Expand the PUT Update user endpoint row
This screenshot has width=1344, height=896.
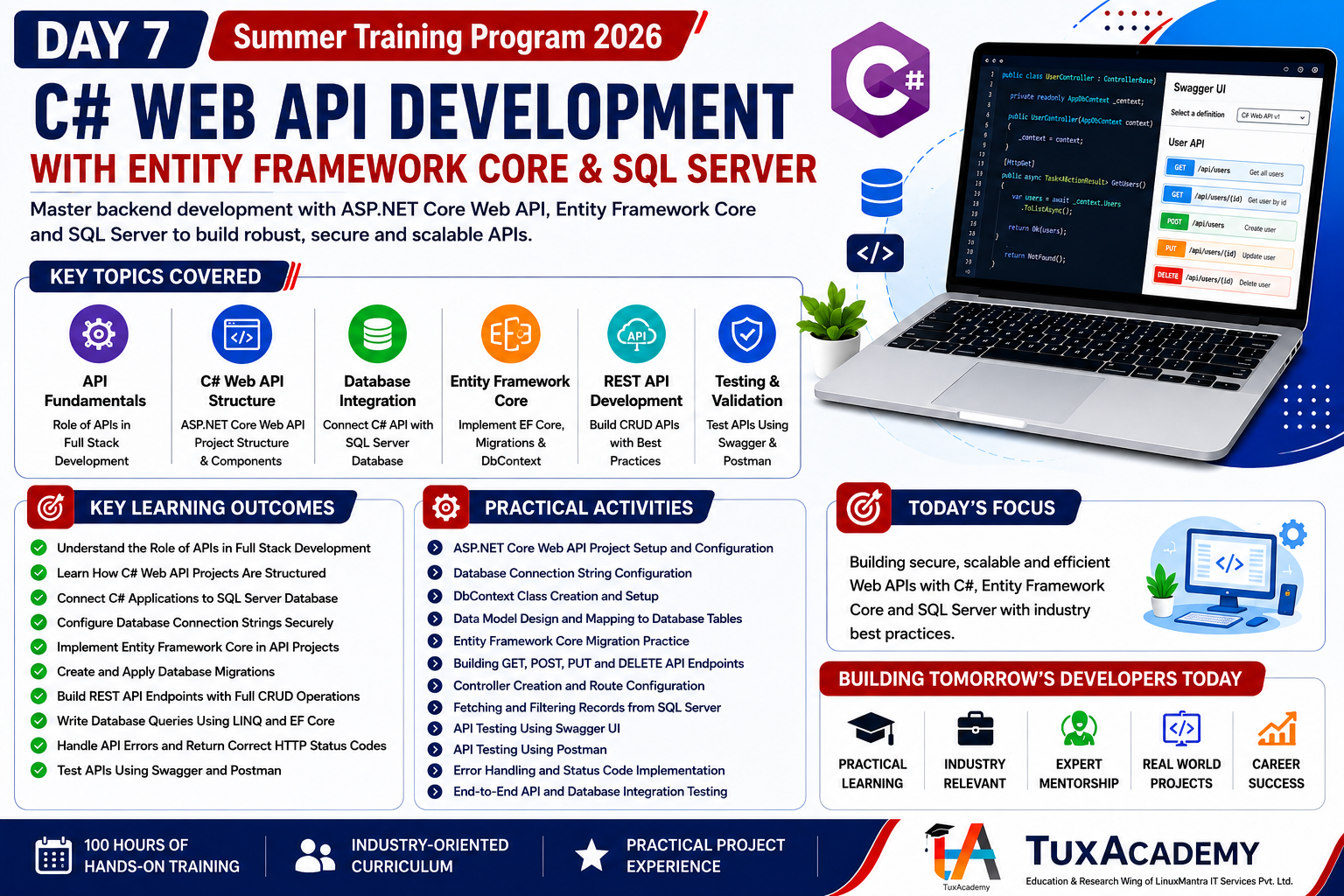pos(1223,253)
